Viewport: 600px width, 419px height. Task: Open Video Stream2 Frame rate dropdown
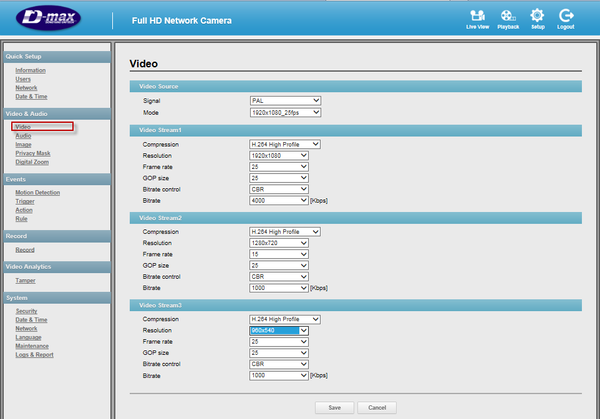pos(279,254)
